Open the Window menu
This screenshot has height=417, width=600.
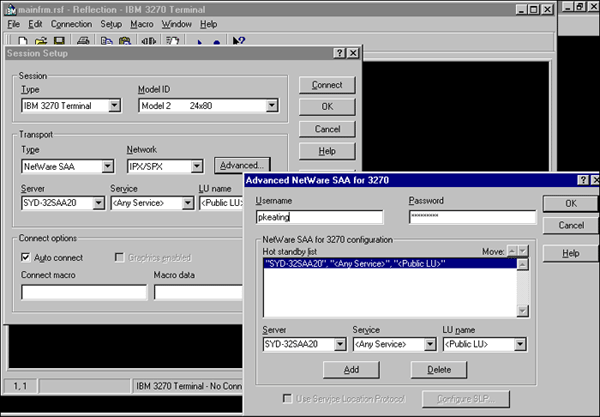click(x=176, y=24)
